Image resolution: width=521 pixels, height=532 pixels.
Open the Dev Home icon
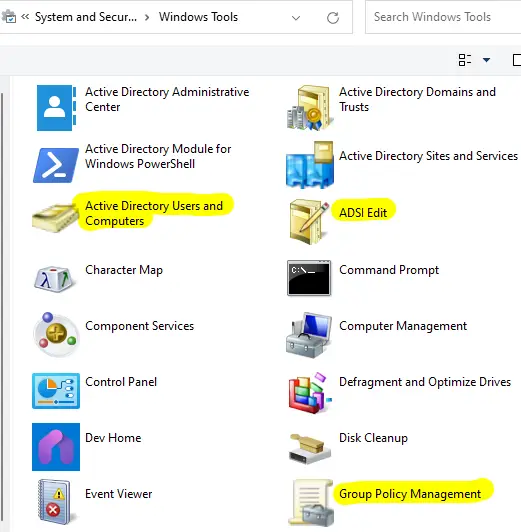56,447
